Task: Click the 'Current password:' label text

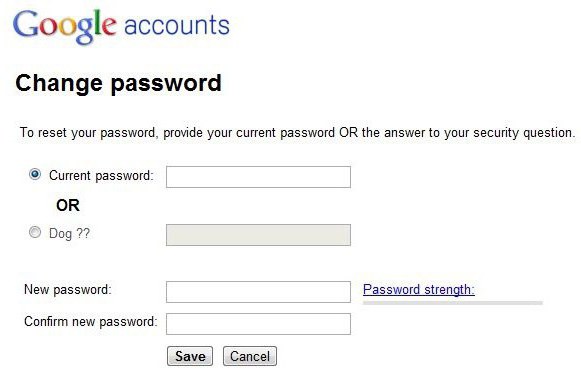Action: coord(101,176)
